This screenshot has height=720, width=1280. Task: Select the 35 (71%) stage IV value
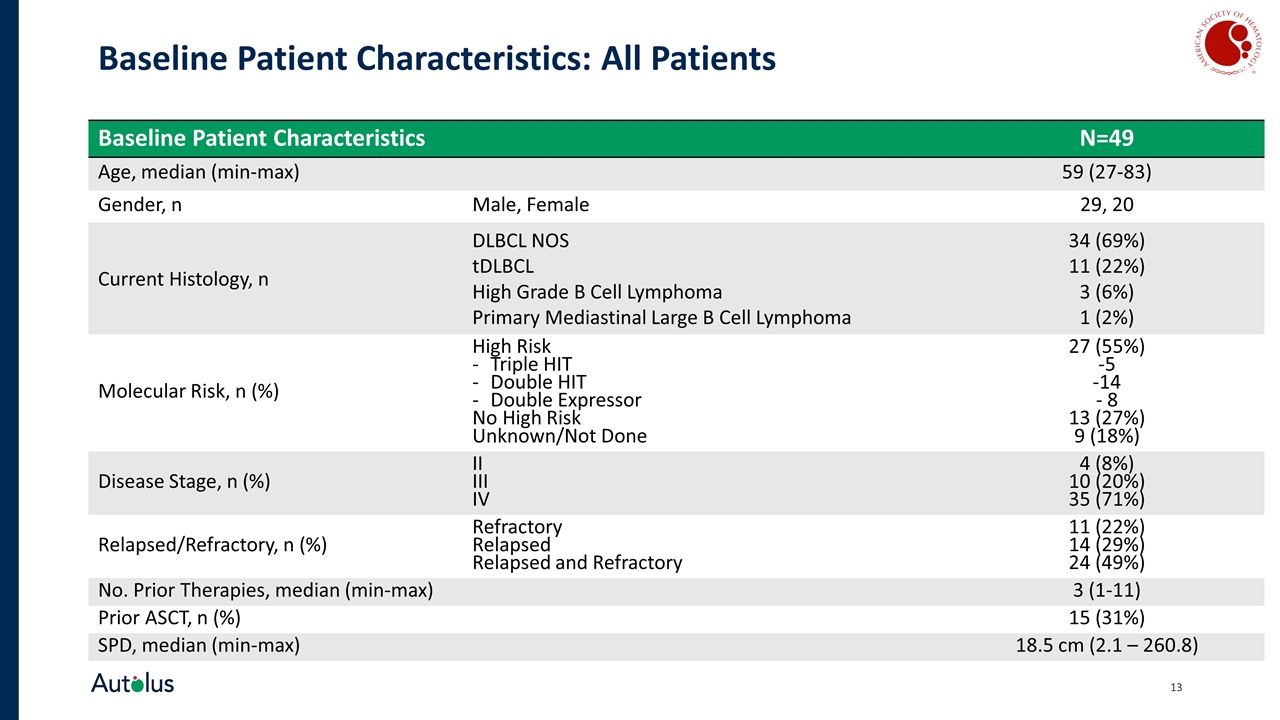1106,500
